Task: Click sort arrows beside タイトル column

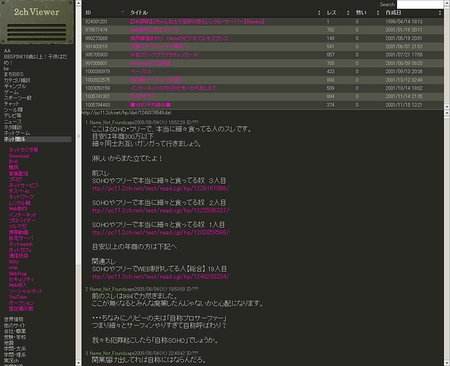Action: click(x=319, y=13)
